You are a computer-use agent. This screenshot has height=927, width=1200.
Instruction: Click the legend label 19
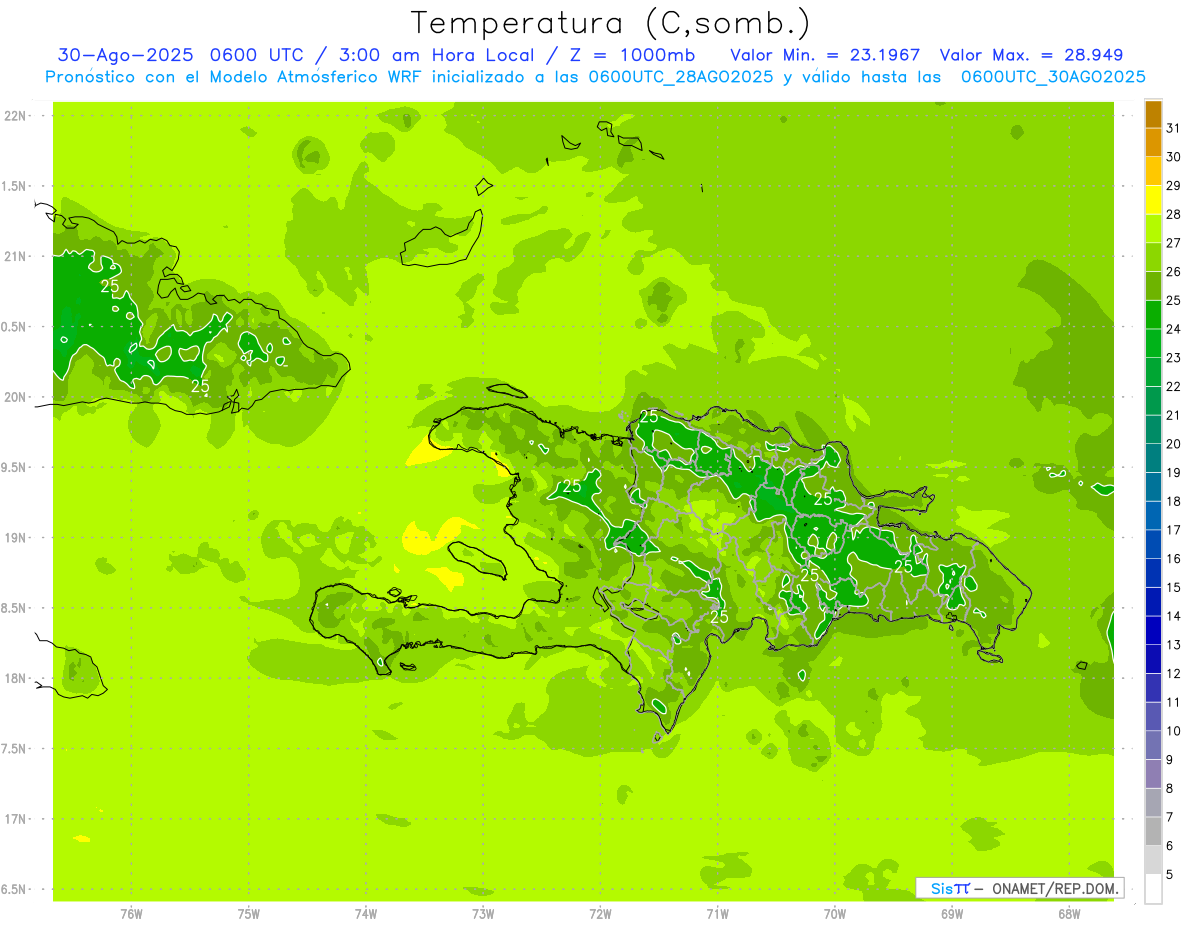click(x=1173, y=473)
